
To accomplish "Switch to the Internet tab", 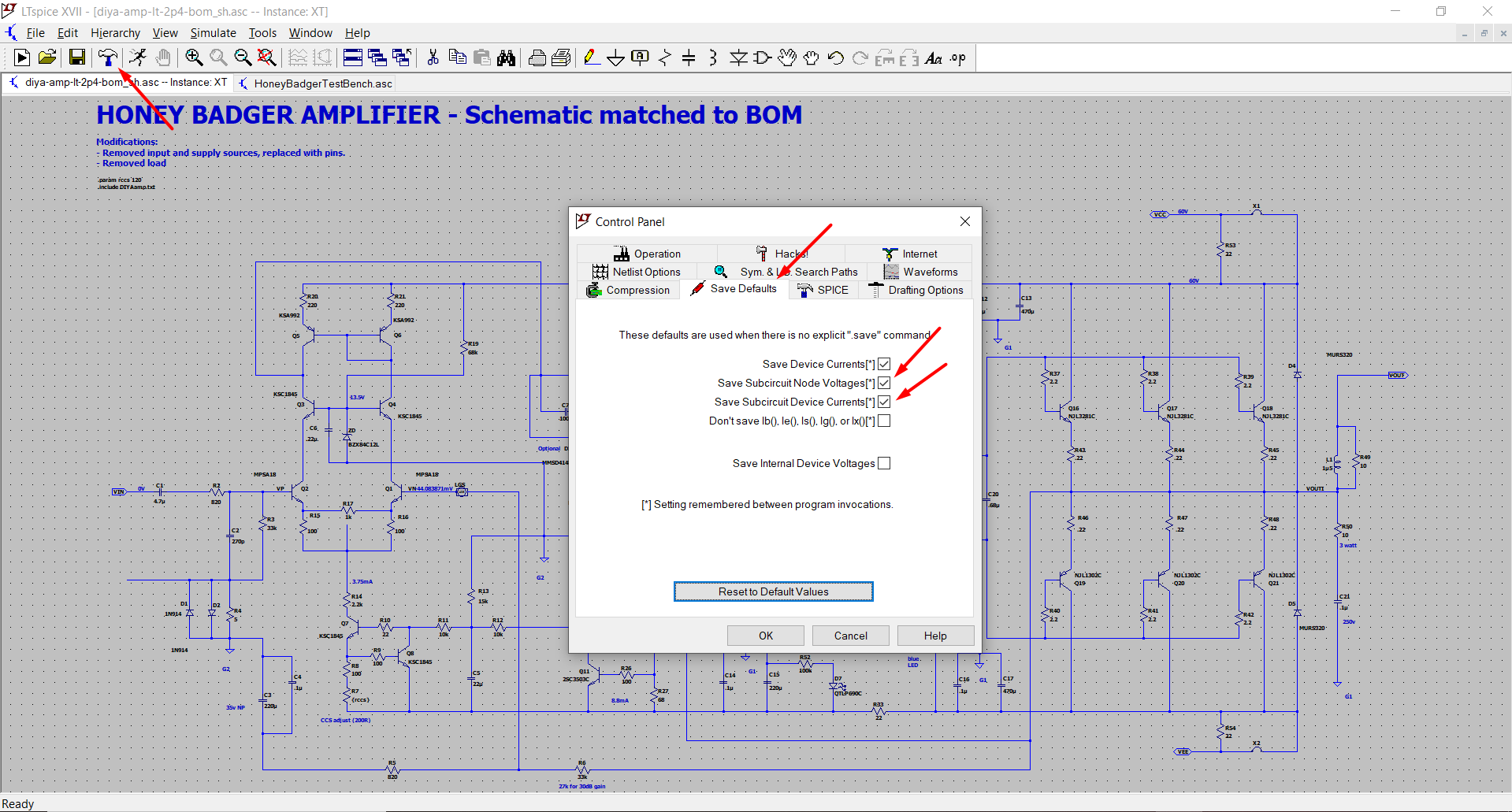I will pos(909,254).
